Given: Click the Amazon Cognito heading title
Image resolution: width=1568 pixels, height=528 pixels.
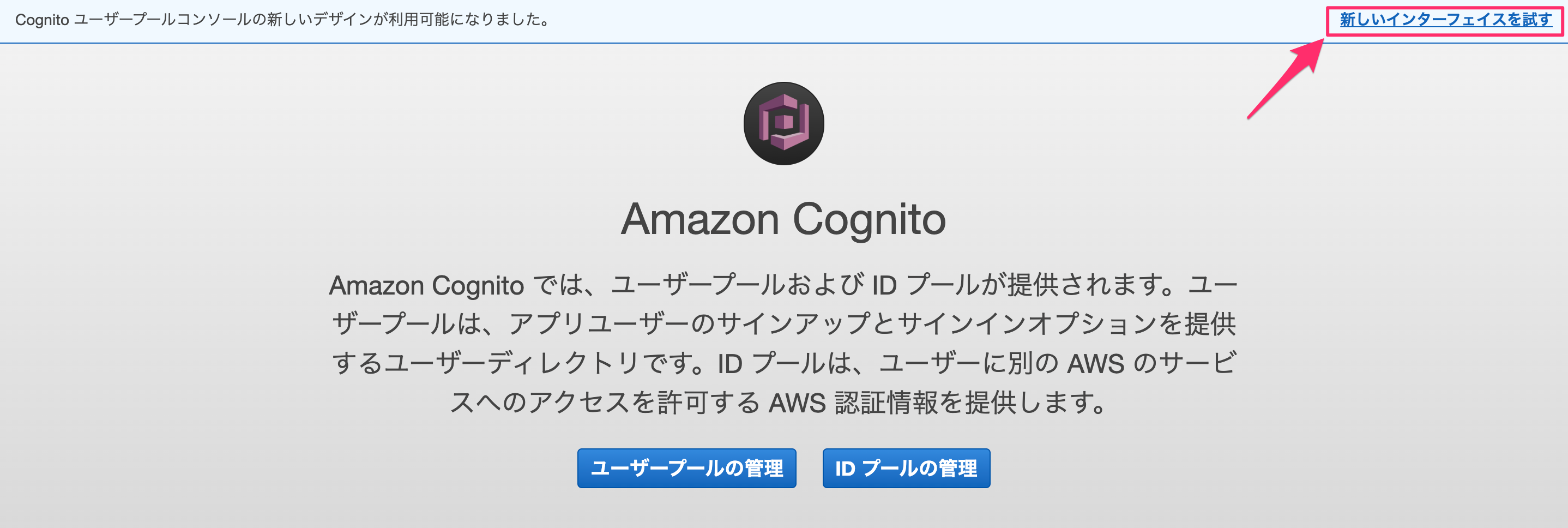Looking at the screenshot, I should click(783, 219).
